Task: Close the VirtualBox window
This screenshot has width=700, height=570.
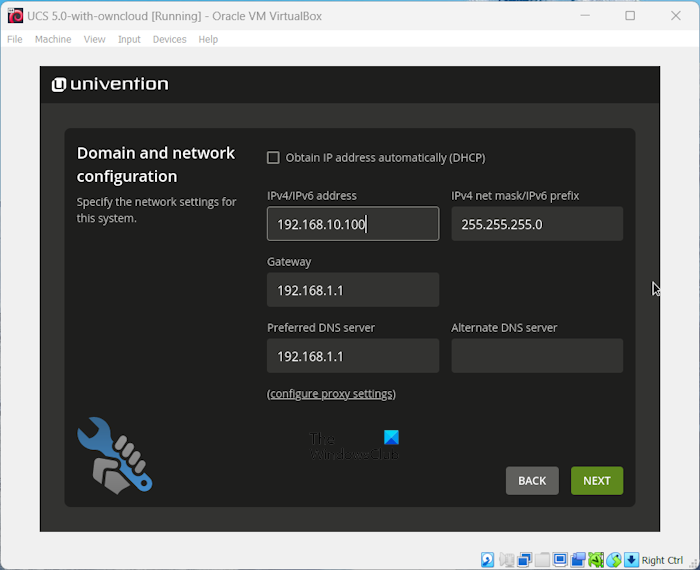Action: pyautogui.click(x=675, y=16)
